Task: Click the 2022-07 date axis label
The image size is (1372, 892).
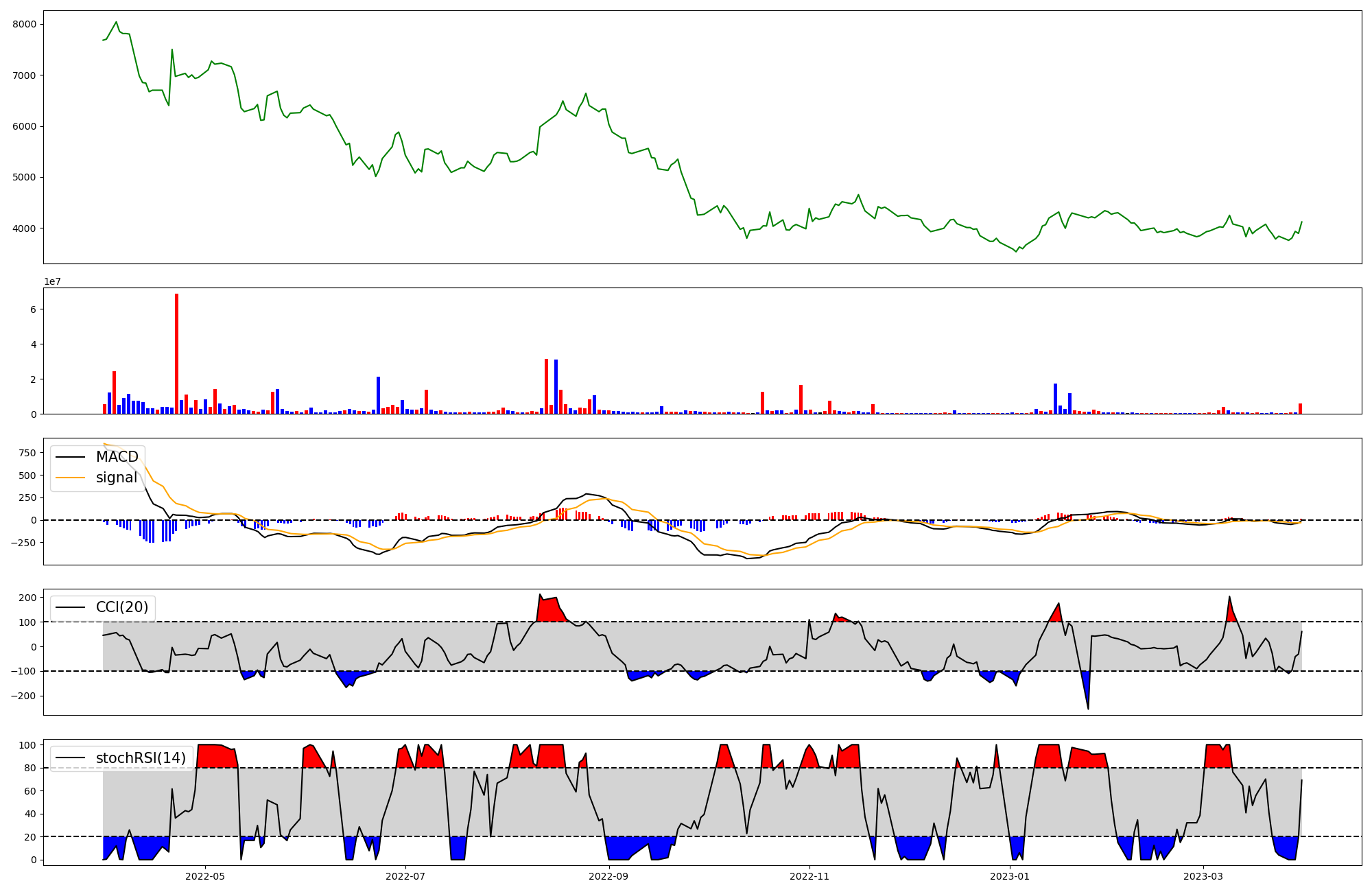Action: click(x=405, y=876)
